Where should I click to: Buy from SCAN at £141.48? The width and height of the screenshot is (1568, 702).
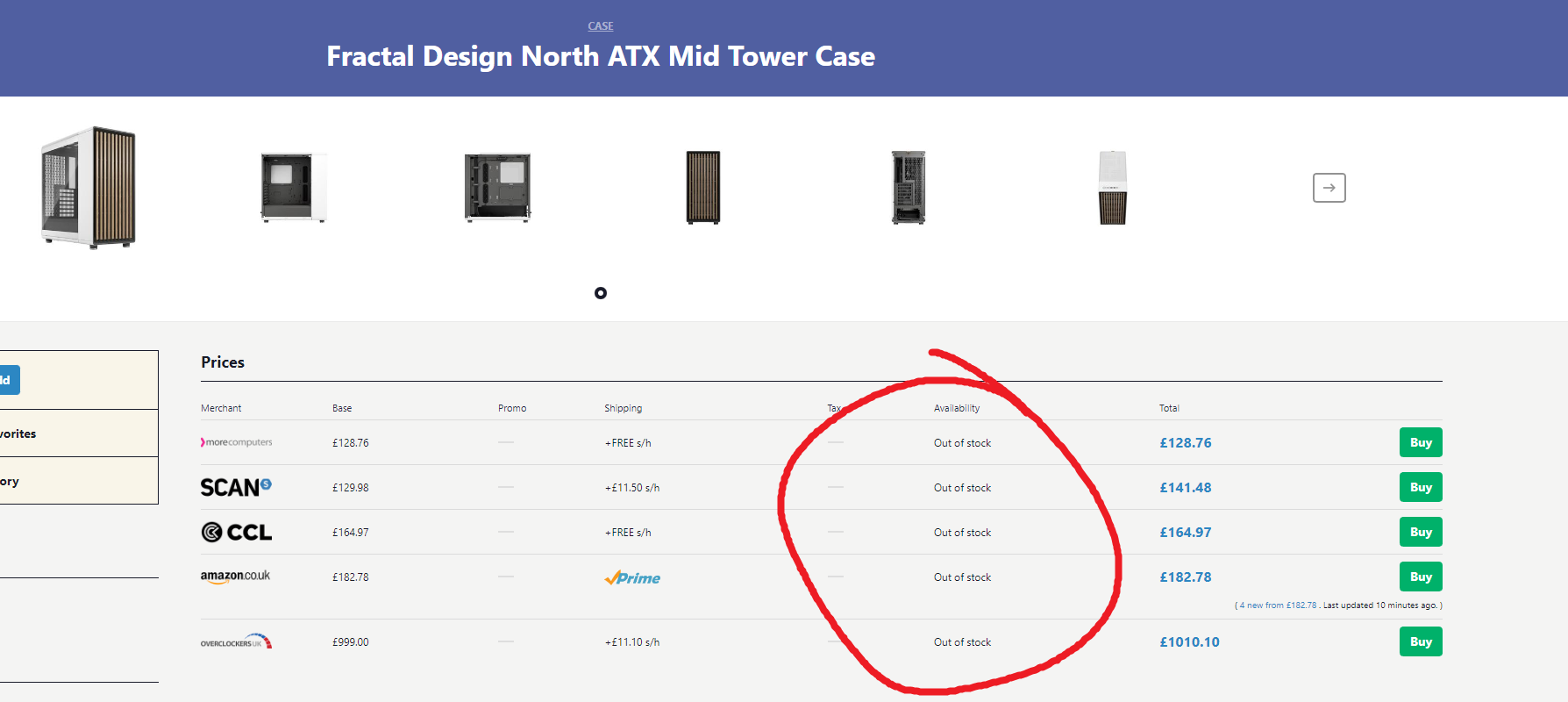[1421, 487]
